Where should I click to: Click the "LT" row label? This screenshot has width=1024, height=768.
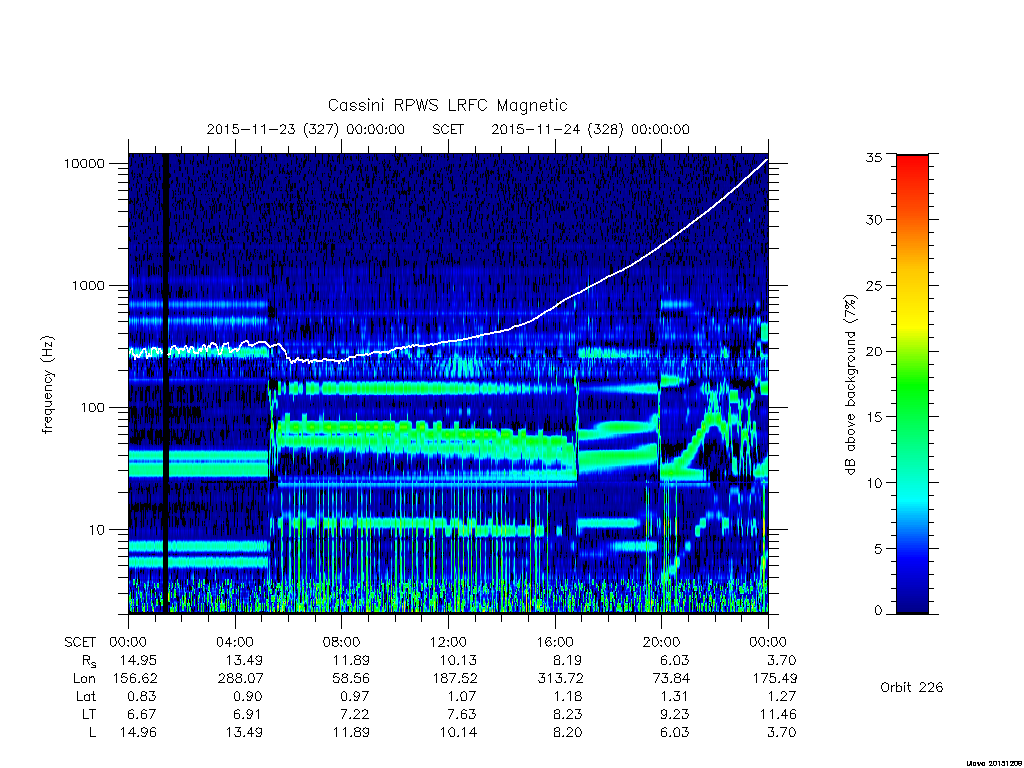point(89,714)
